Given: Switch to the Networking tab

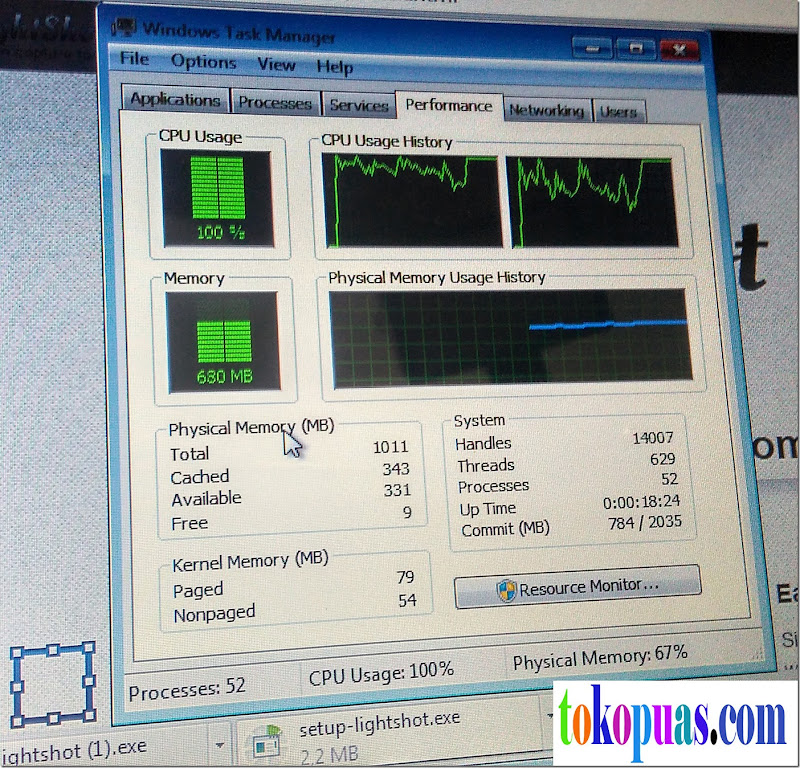Looking at the screenshot, I should point(546,110).
